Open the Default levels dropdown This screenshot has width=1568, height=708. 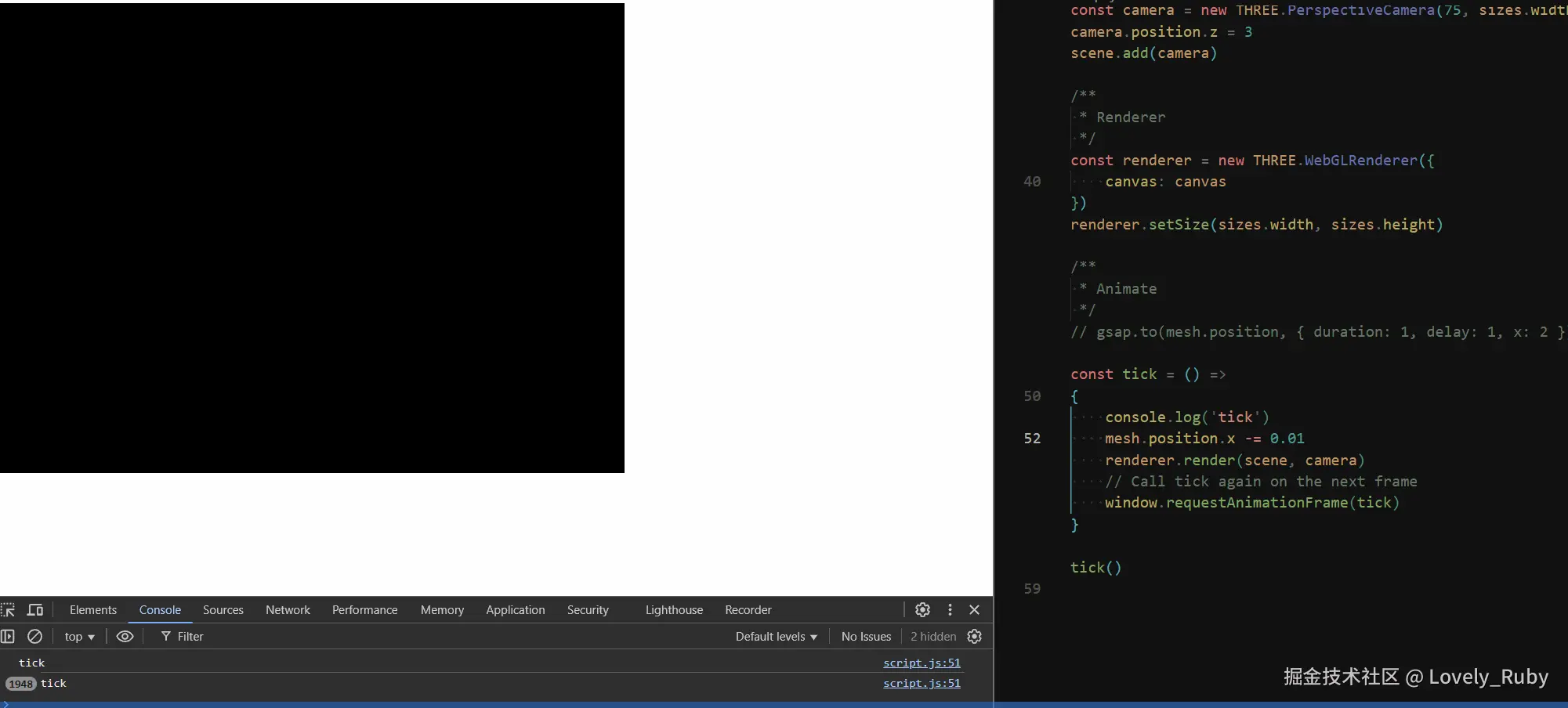click(776, 637)
